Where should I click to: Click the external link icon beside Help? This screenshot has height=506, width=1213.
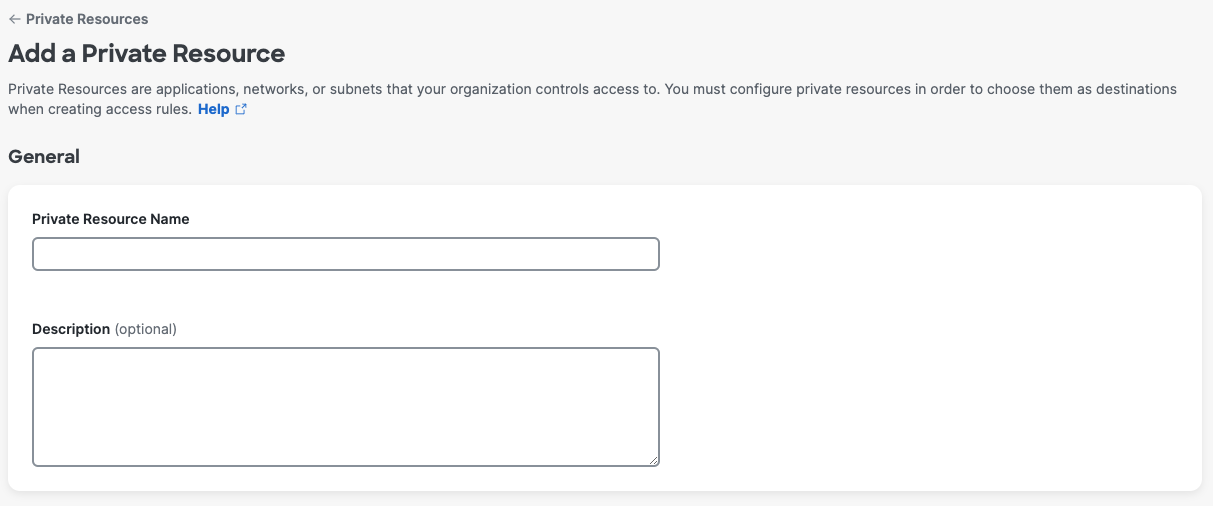pos(241,110)
